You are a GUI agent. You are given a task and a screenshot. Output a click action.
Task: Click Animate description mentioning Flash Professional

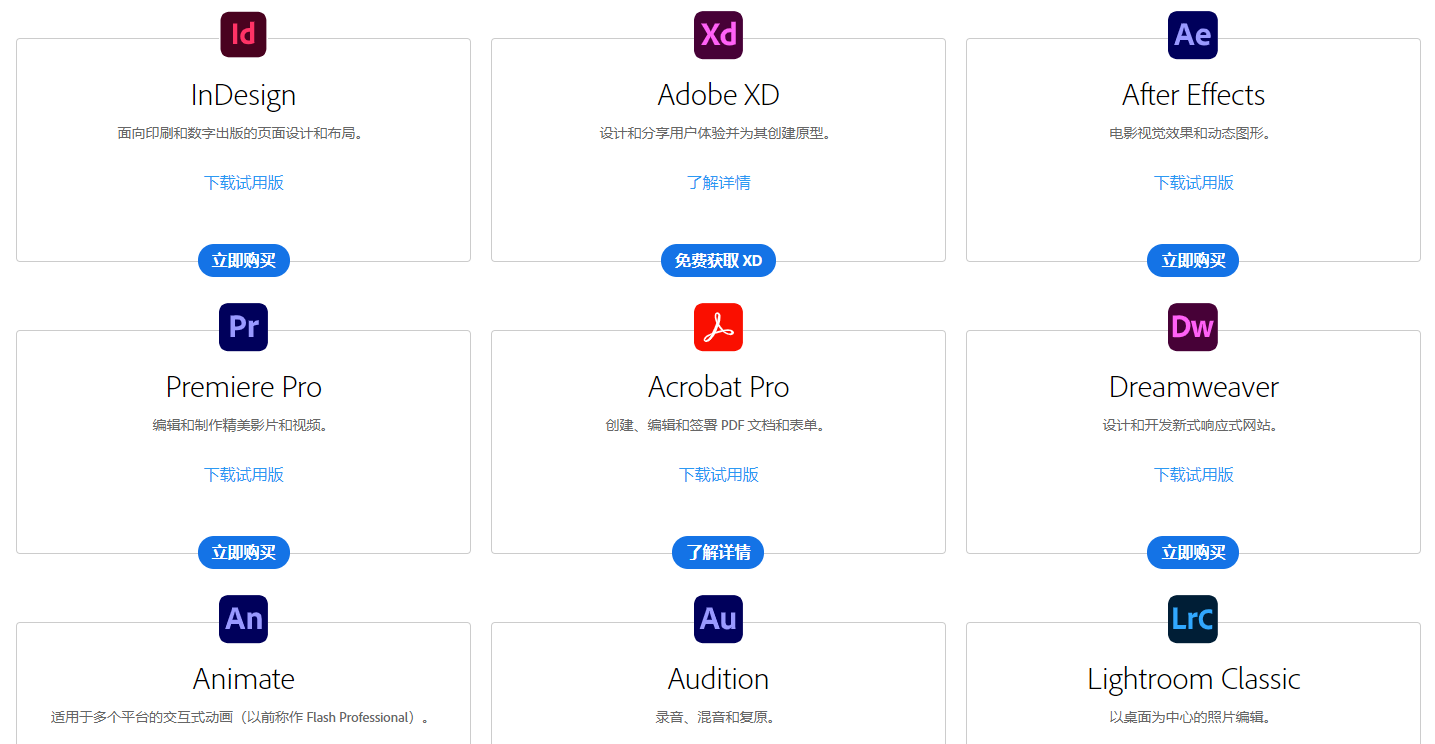[243, 717]
